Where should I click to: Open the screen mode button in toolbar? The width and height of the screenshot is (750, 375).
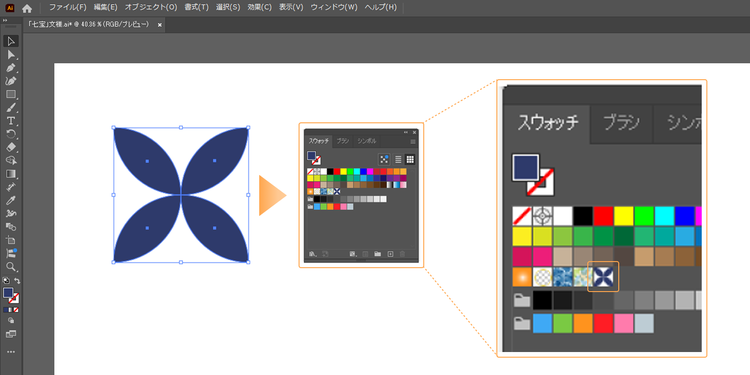coord(11,334)
